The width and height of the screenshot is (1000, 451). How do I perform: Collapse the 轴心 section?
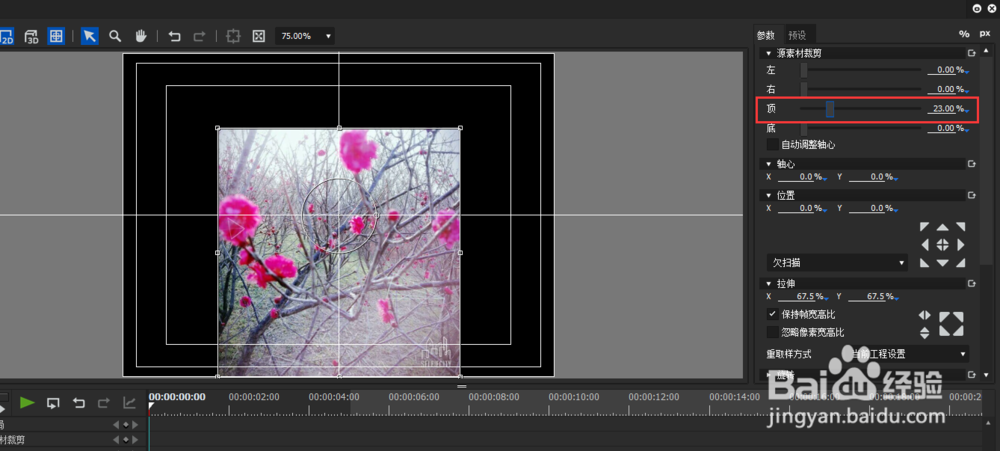point(768,164)
